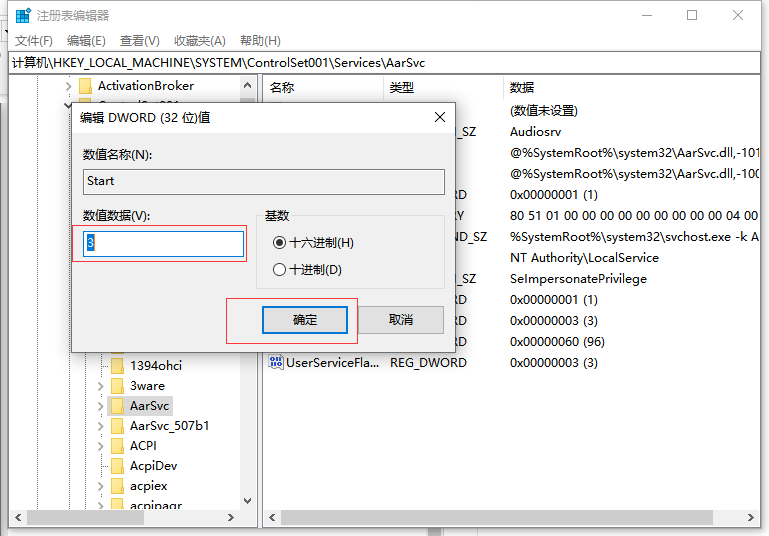
Task: Select the Decimal (十进制) radio button
Action: 280,270
